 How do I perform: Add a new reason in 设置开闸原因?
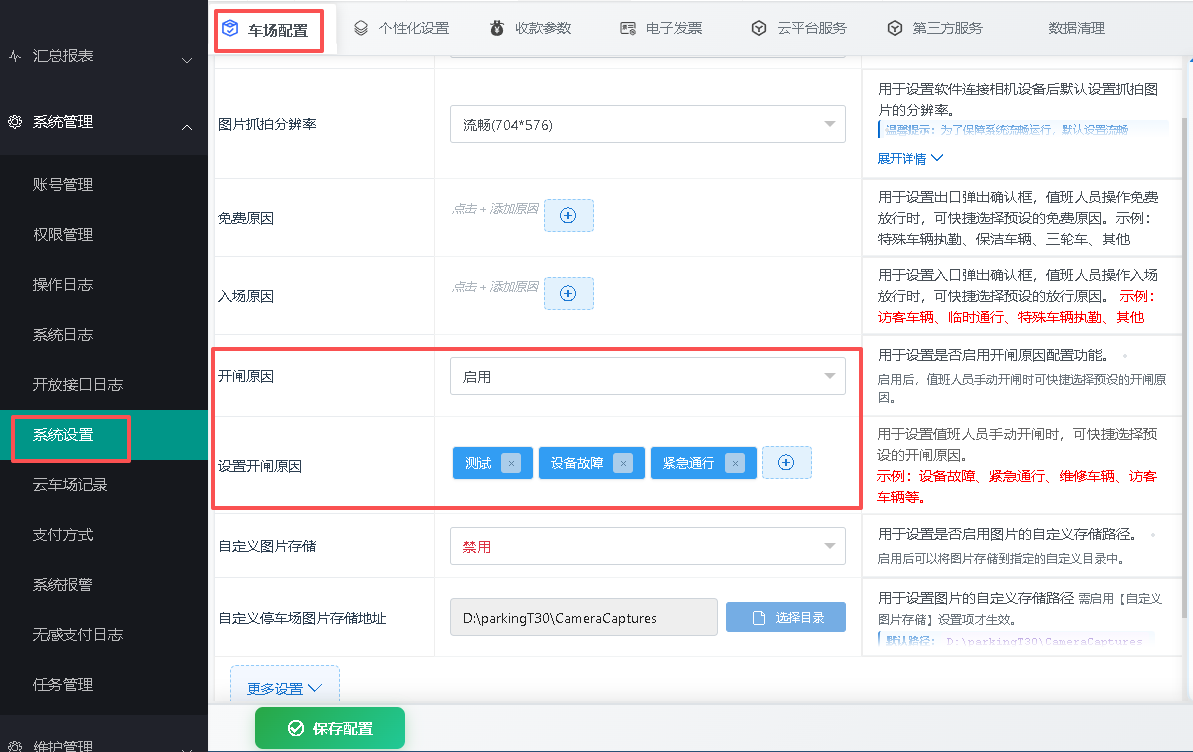(x=786, y=463)
